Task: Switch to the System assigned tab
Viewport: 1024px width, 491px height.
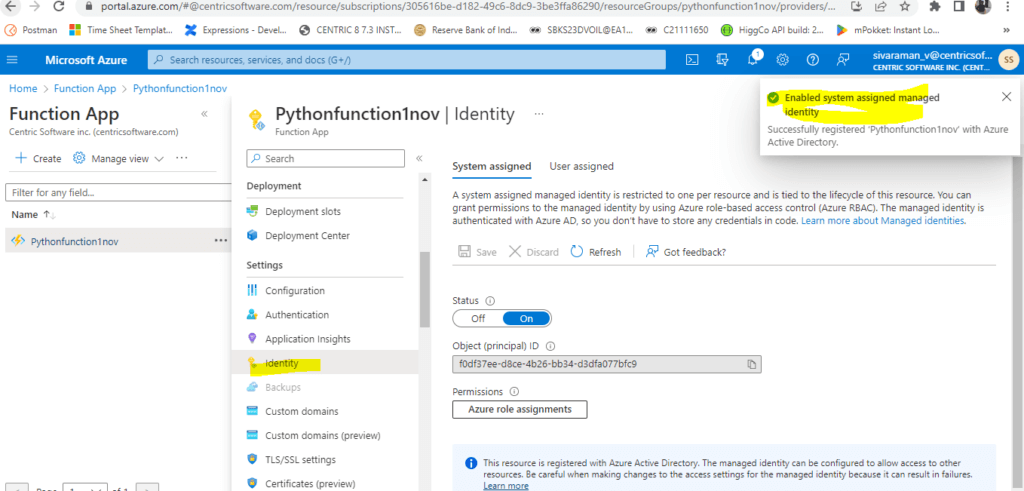Action: click(492, 166)
